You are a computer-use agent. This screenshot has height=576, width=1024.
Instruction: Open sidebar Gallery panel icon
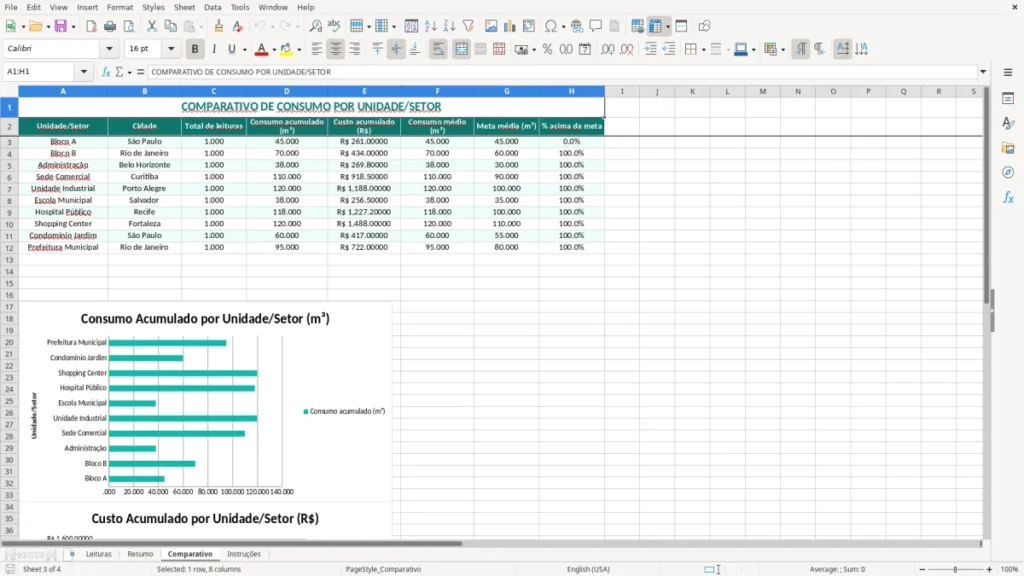(x=1008, y=148)
